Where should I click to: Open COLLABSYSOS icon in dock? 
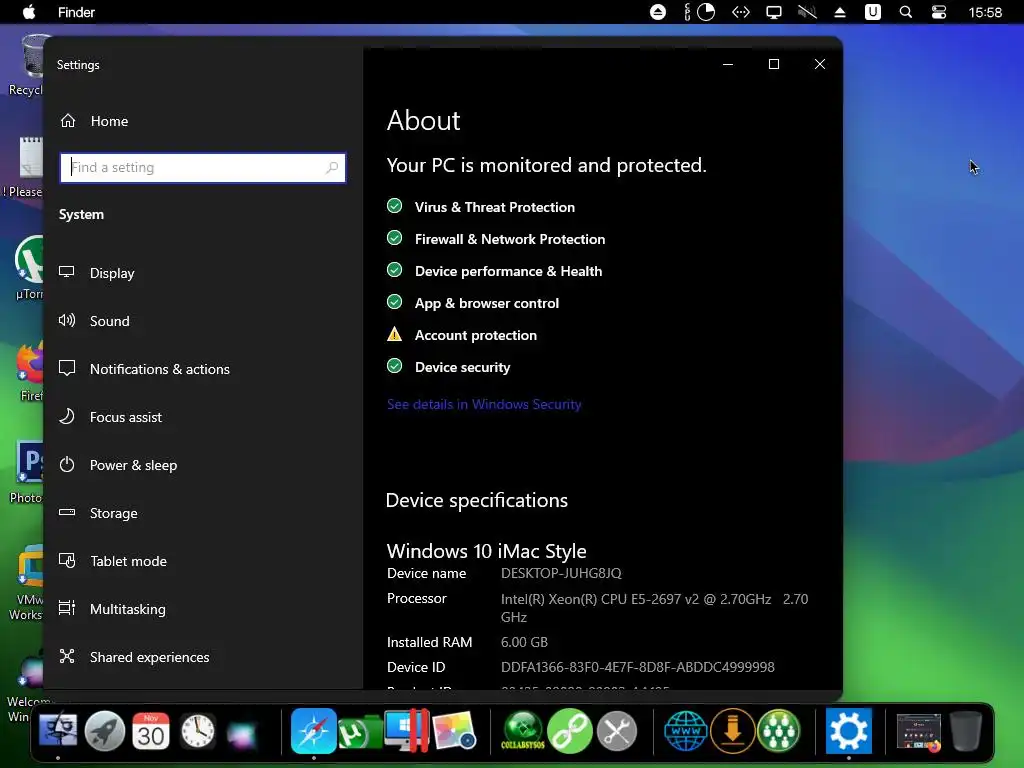[522, 731]
